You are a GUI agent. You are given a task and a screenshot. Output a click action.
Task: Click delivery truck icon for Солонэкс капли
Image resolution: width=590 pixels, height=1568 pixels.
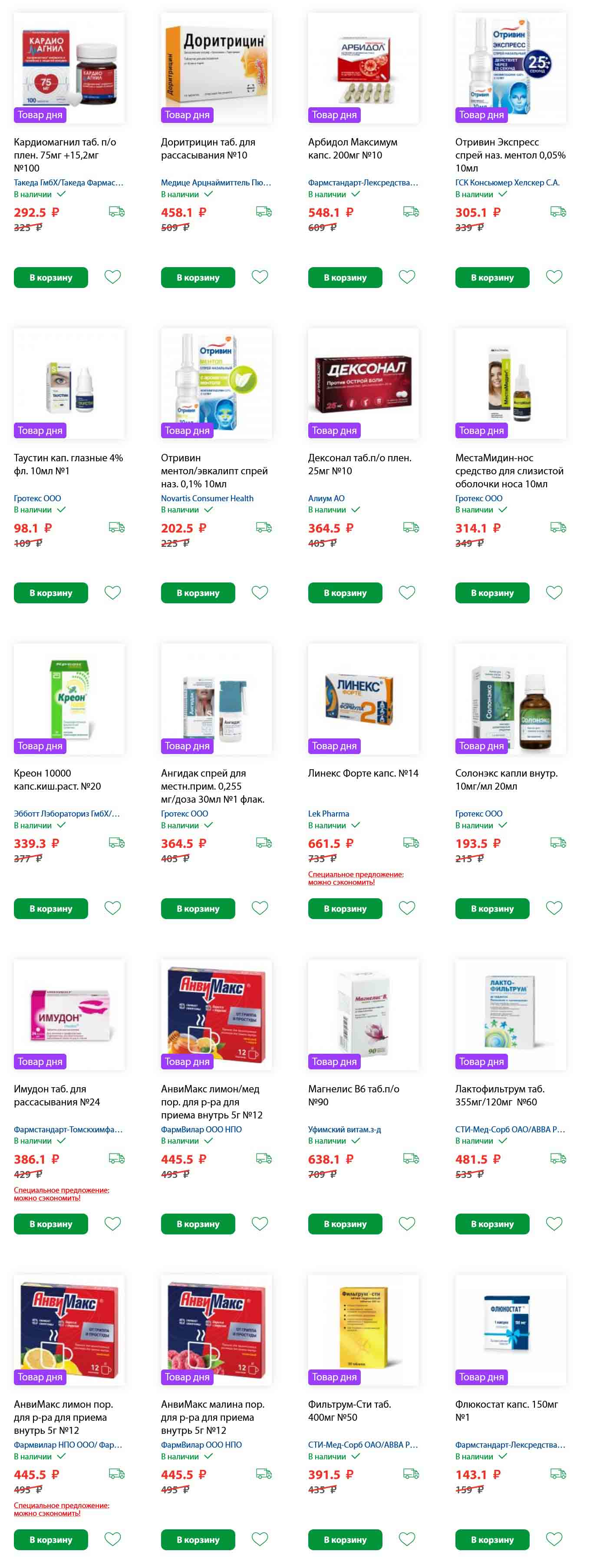tap(558, 843)
